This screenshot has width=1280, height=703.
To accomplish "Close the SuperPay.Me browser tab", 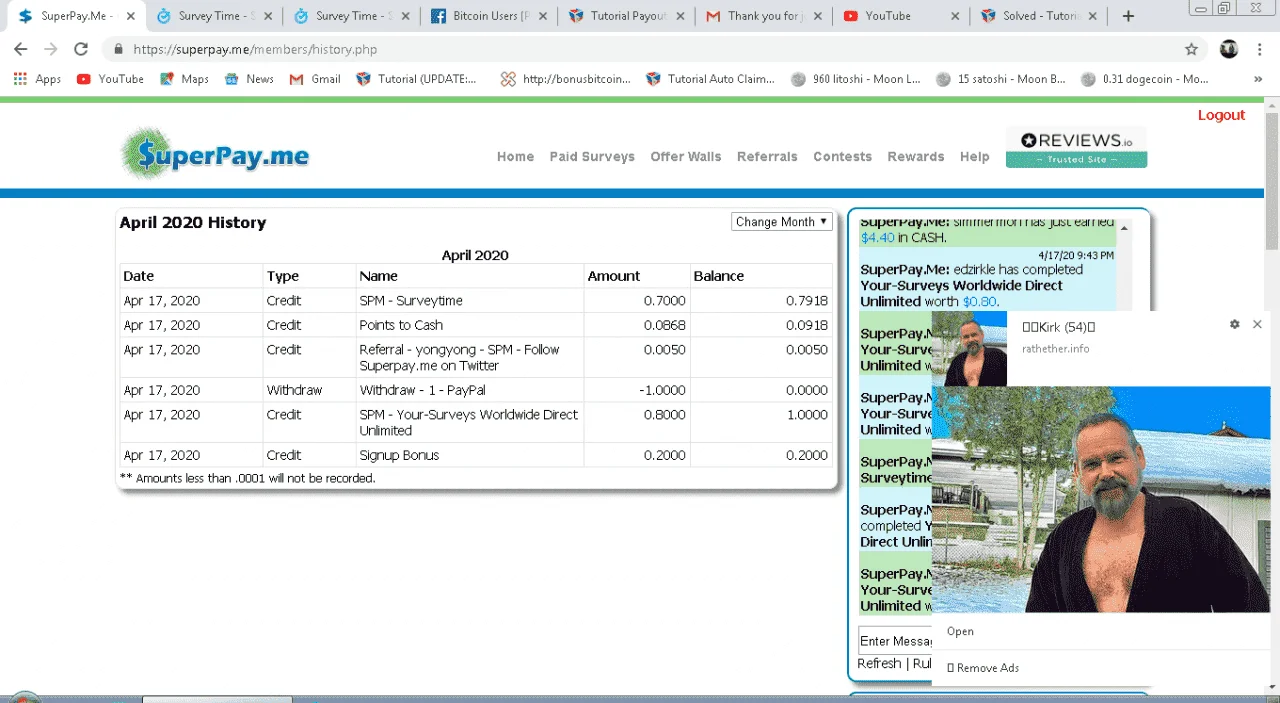I will (130, 16).
